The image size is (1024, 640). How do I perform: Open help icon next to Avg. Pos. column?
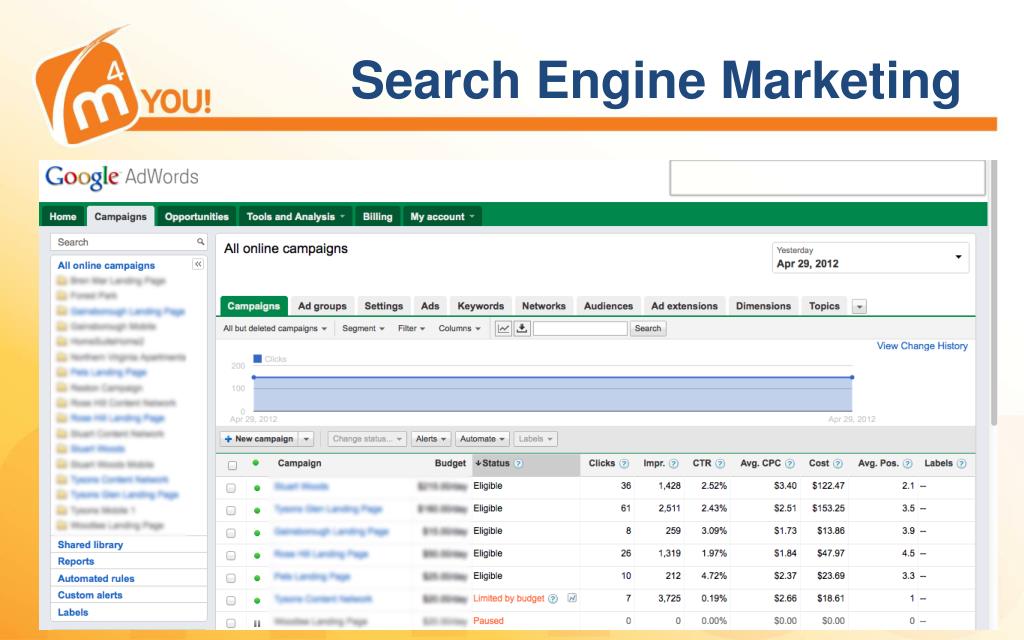(x=907, y=464)
